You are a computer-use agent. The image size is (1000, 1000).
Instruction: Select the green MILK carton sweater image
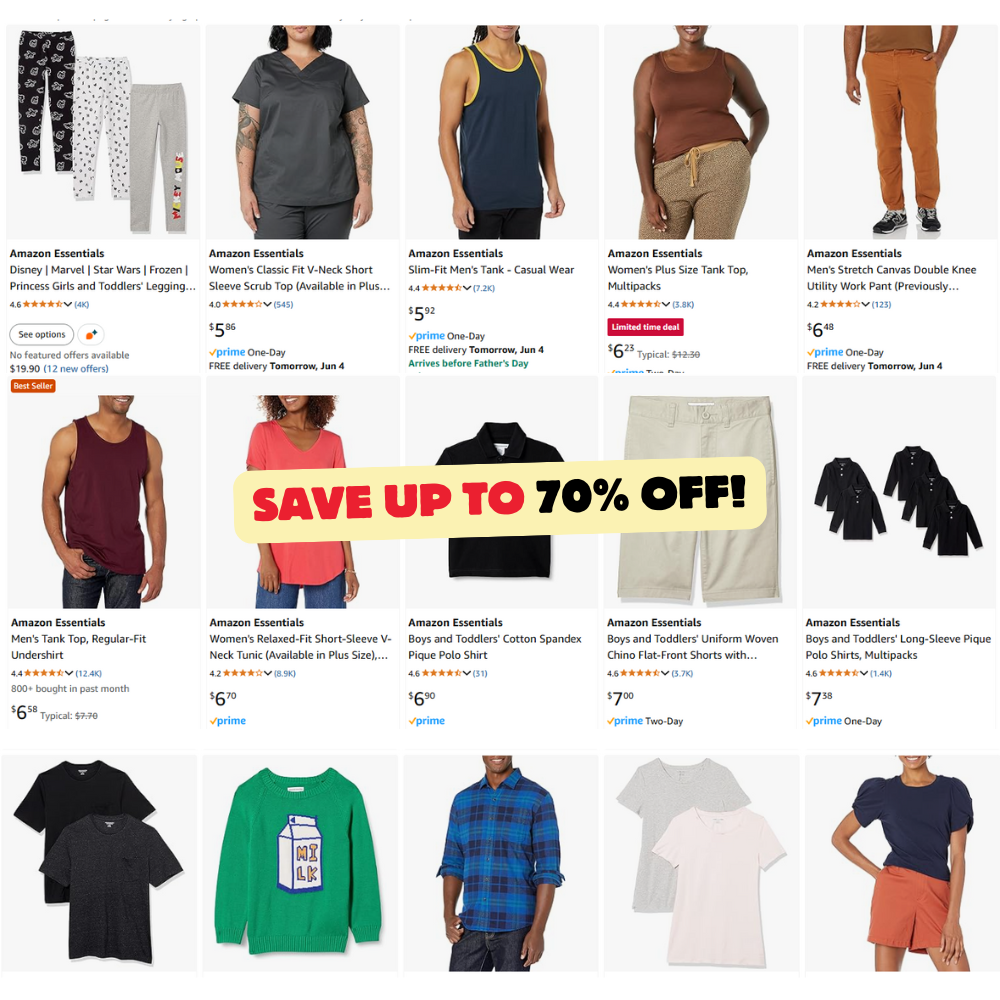(300, 864)
